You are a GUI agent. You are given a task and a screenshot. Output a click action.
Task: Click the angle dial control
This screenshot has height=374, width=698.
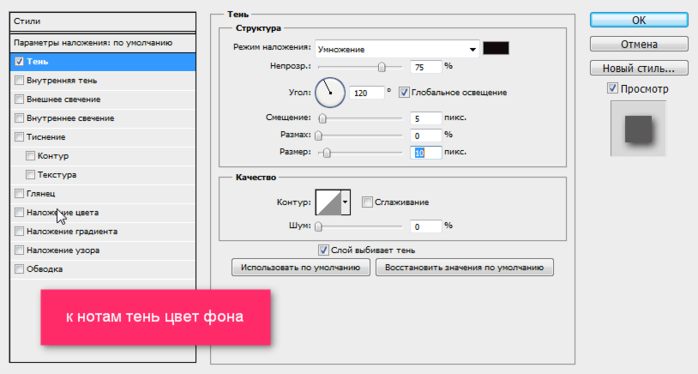330,93
